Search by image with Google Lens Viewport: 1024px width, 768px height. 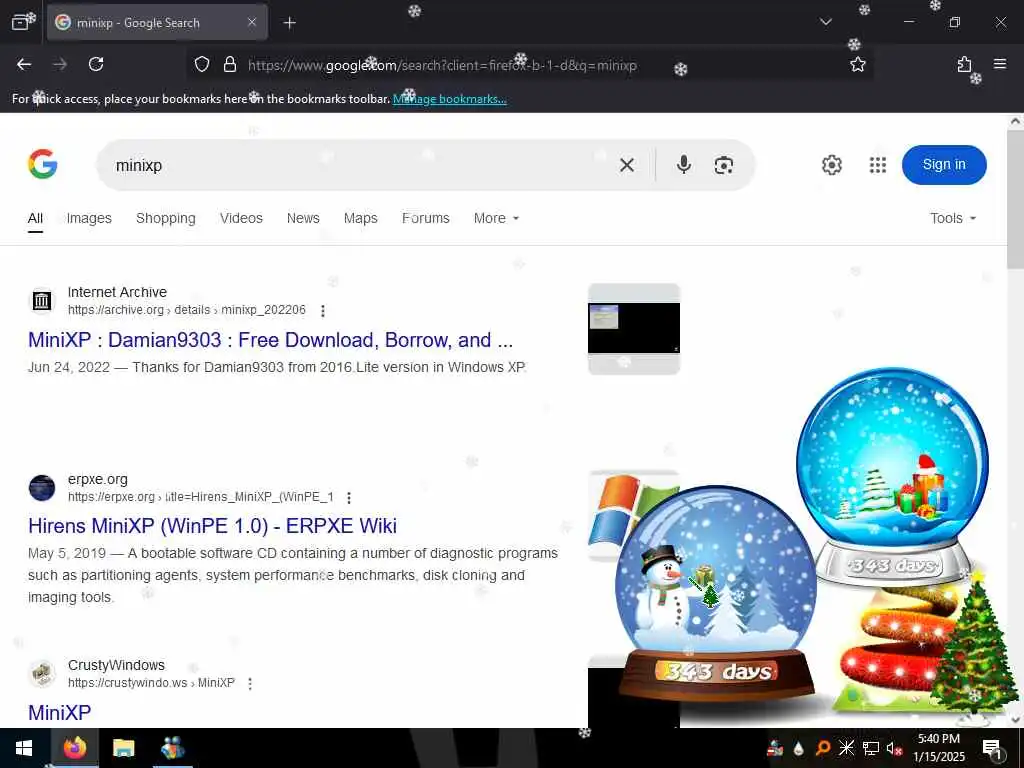(x=724, y=165)
